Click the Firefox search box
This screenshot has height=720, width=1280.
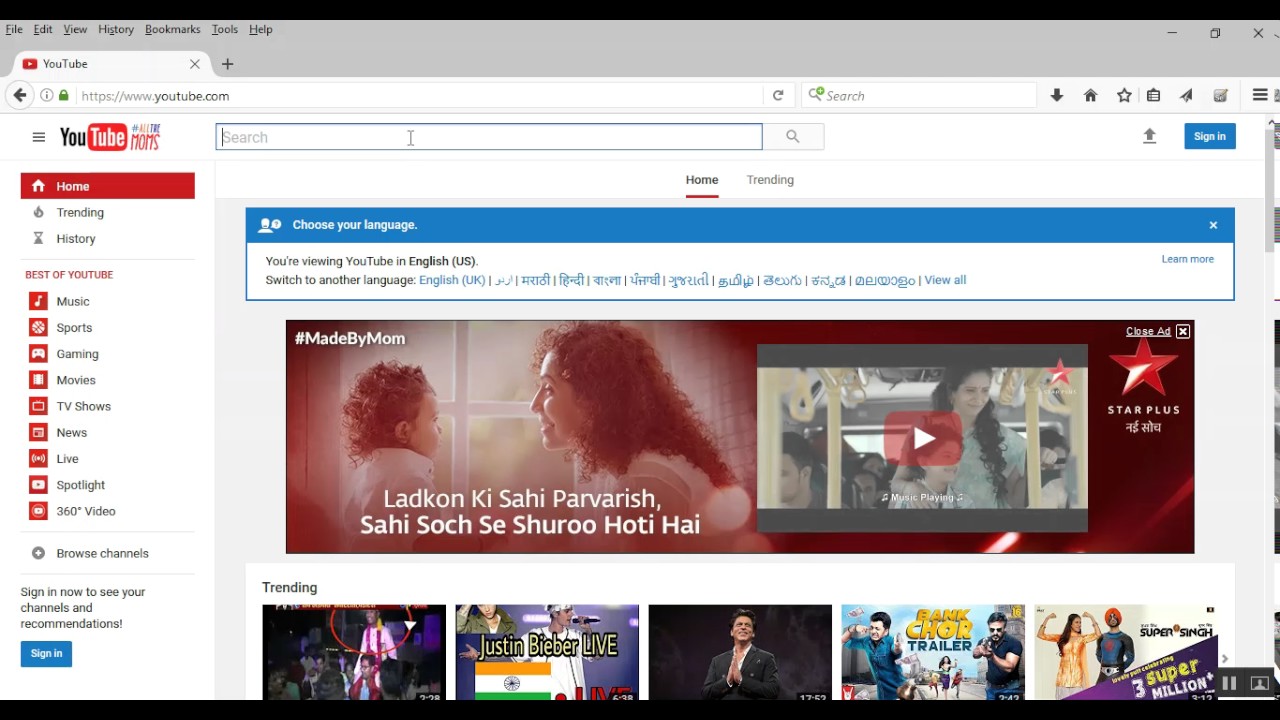click(920, 96)
